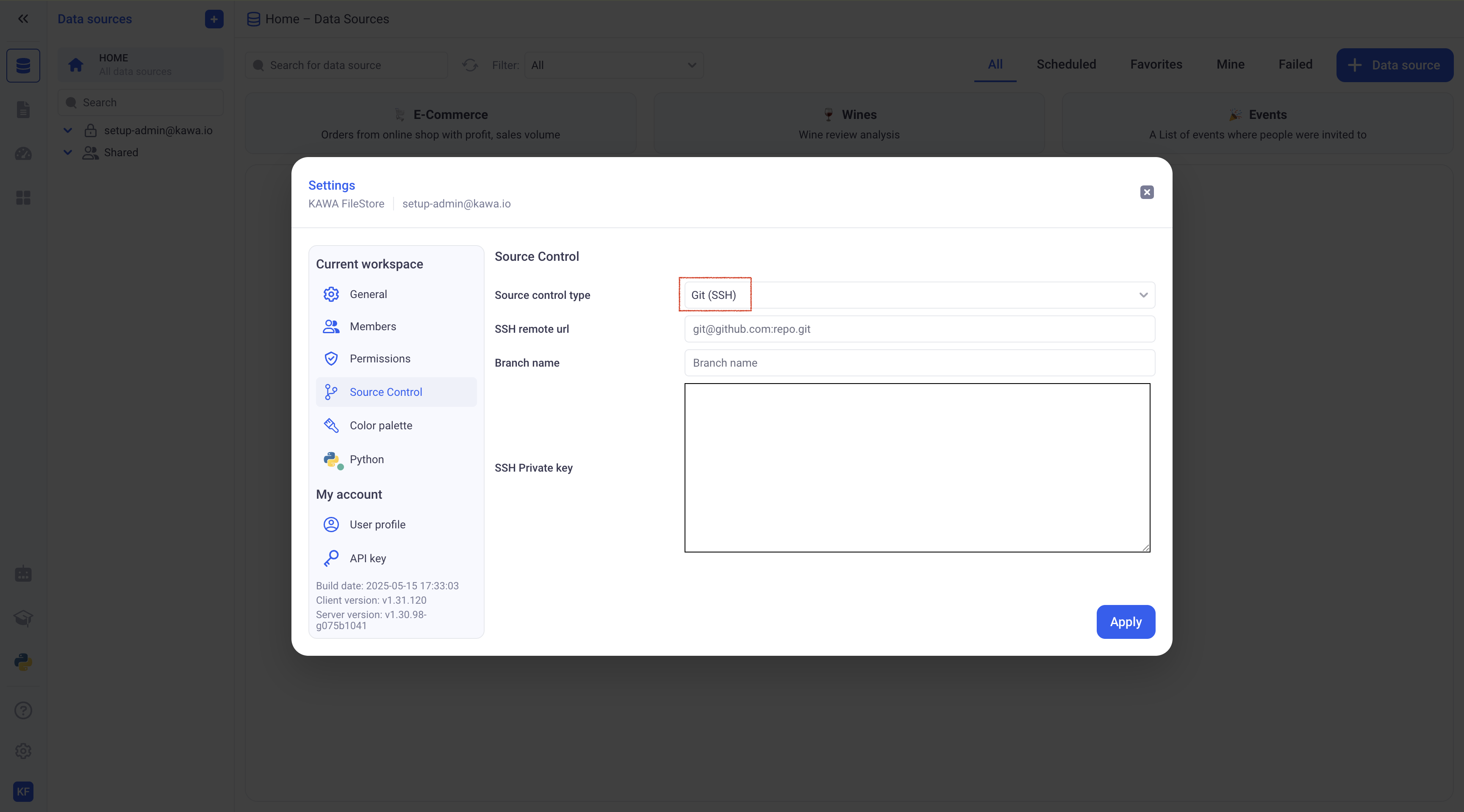
Task: Click the plus icon beside Data sources
Action: tap(213, 19)
